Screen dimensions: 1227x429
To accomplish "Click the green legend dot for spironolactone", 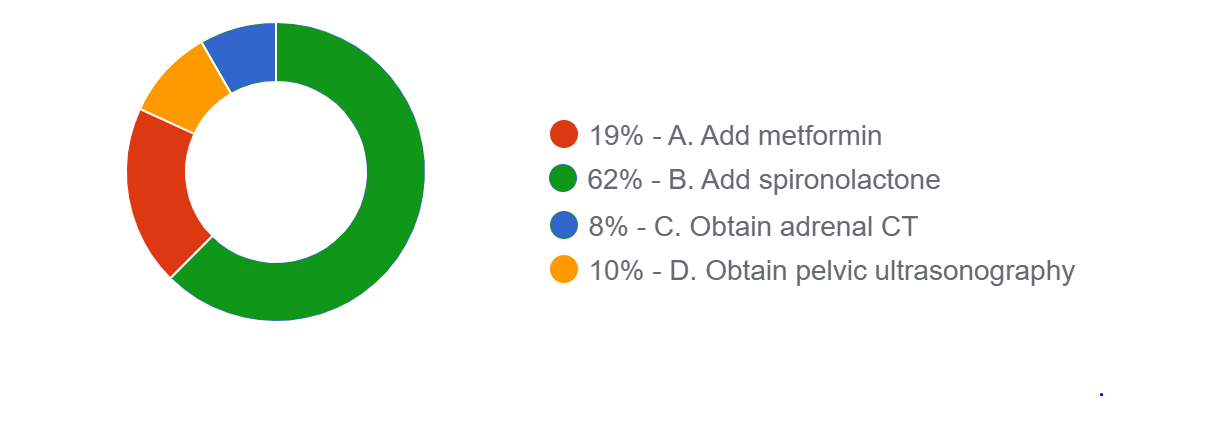I will [x=564, y=180].
